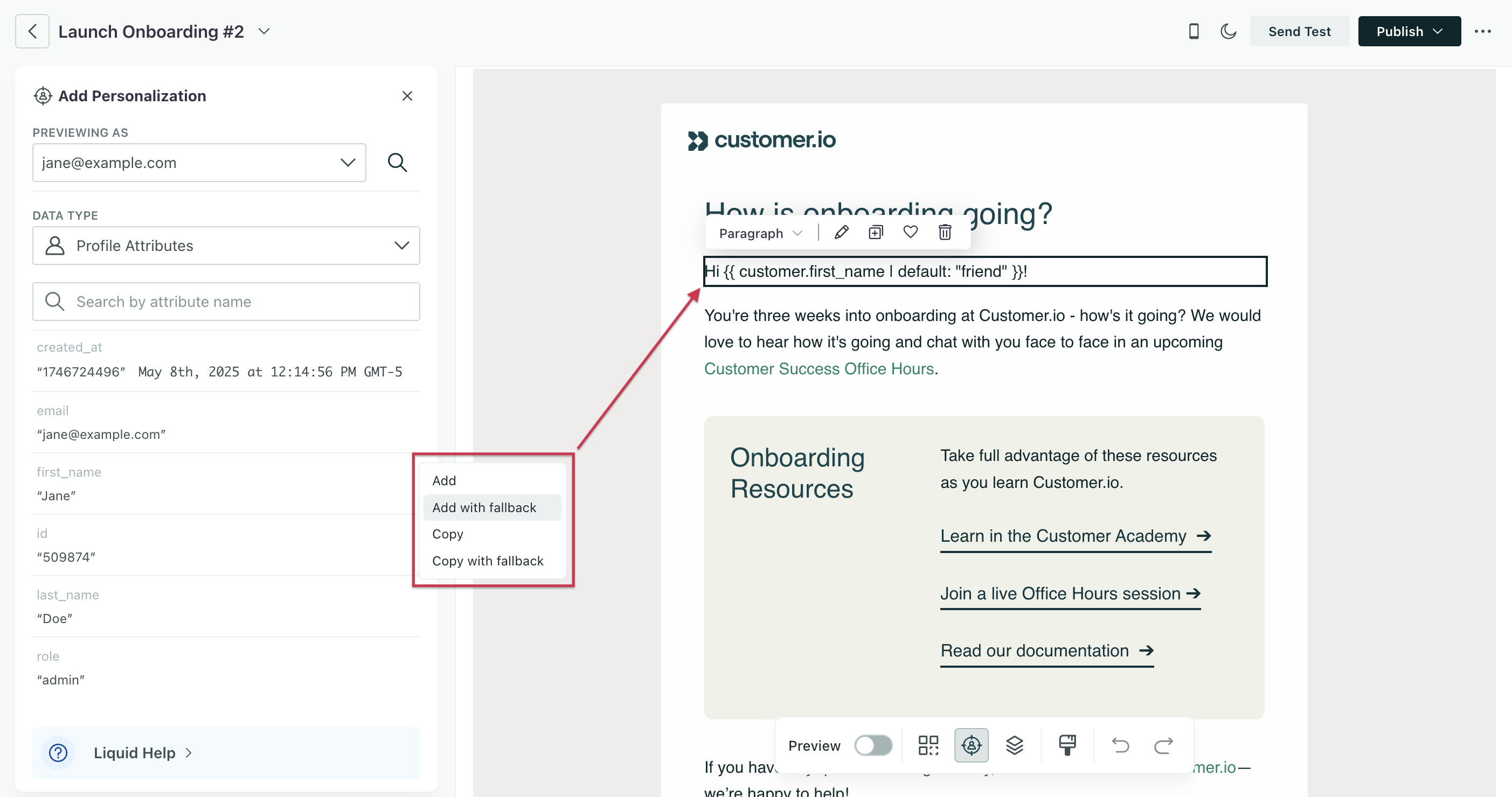This screenshot has height=797, width=1512.
Task: Toggle the Preview switch
Action: click(x=873, y=745)
